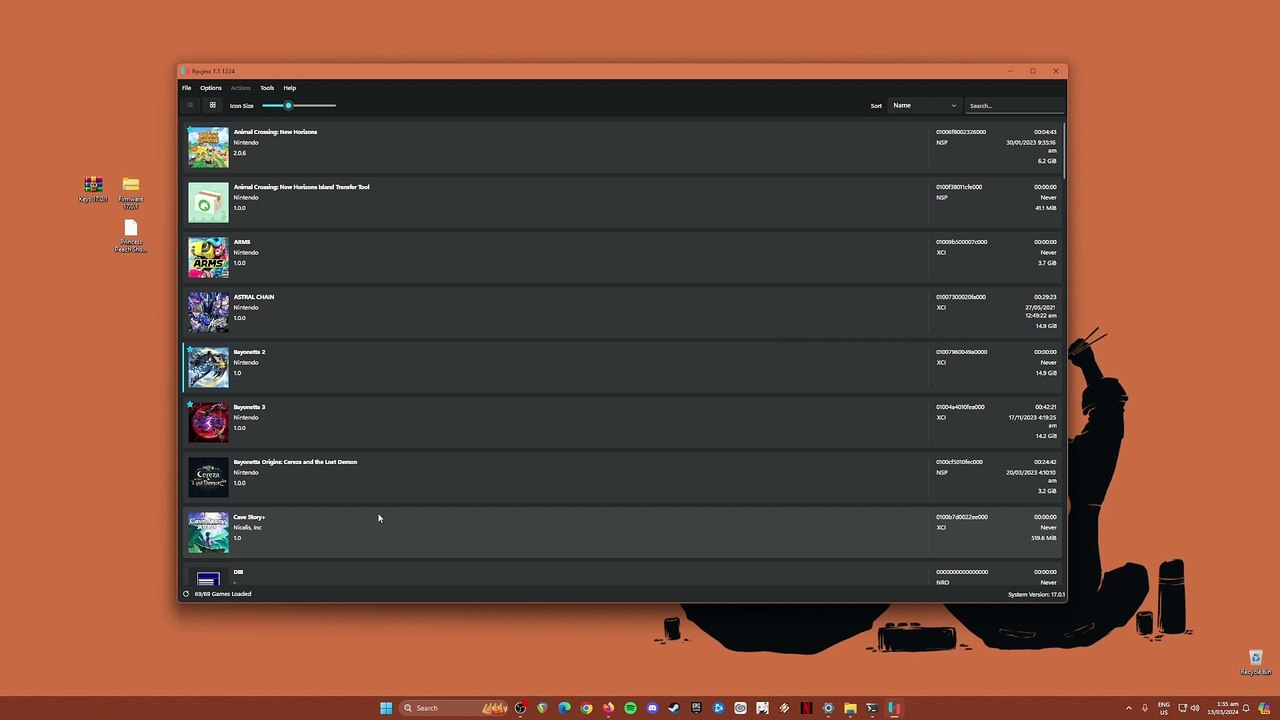Viewport: 1280px width, 720px height.
Task: Launch Firefox from the taskbar
Action: 608,708
